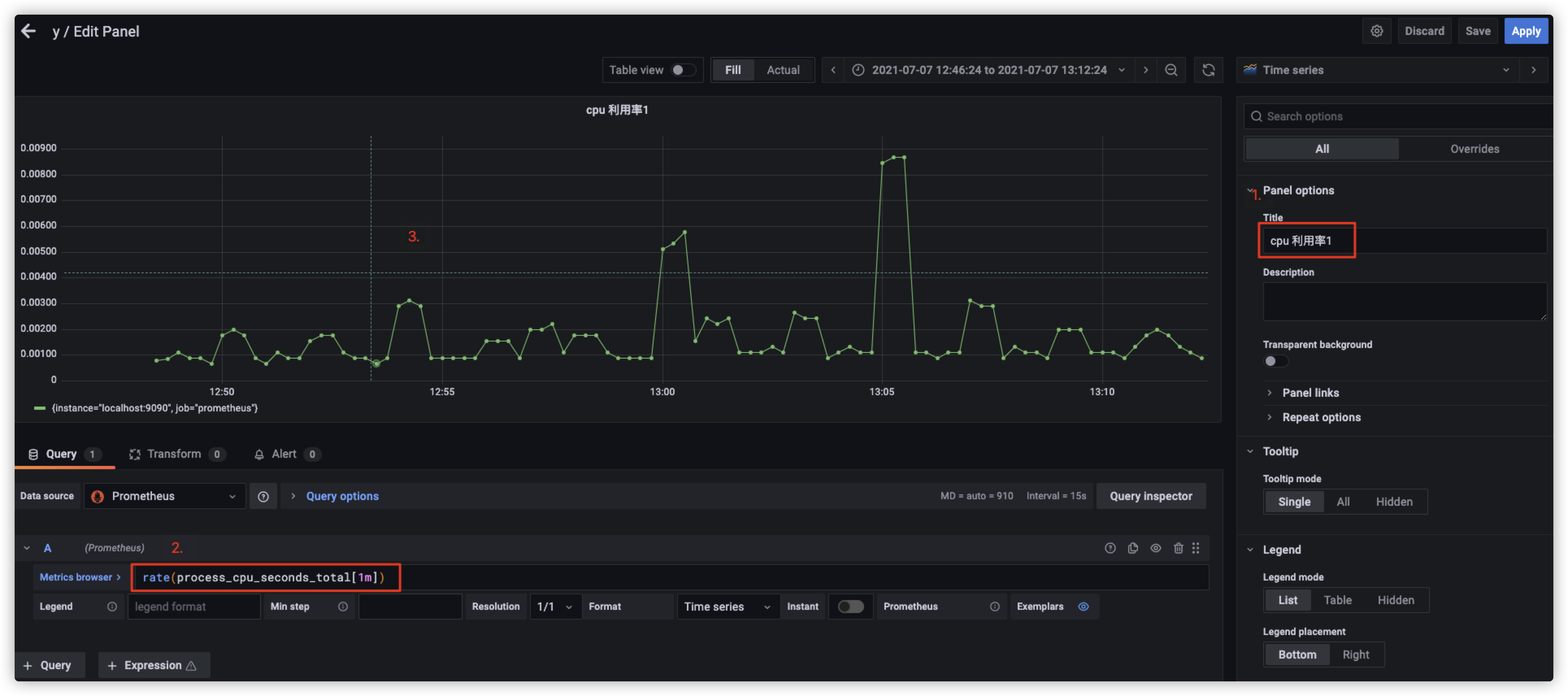Click the zoom out time range icon
Screen dimensions: 1568x696
click(1171, 70)
